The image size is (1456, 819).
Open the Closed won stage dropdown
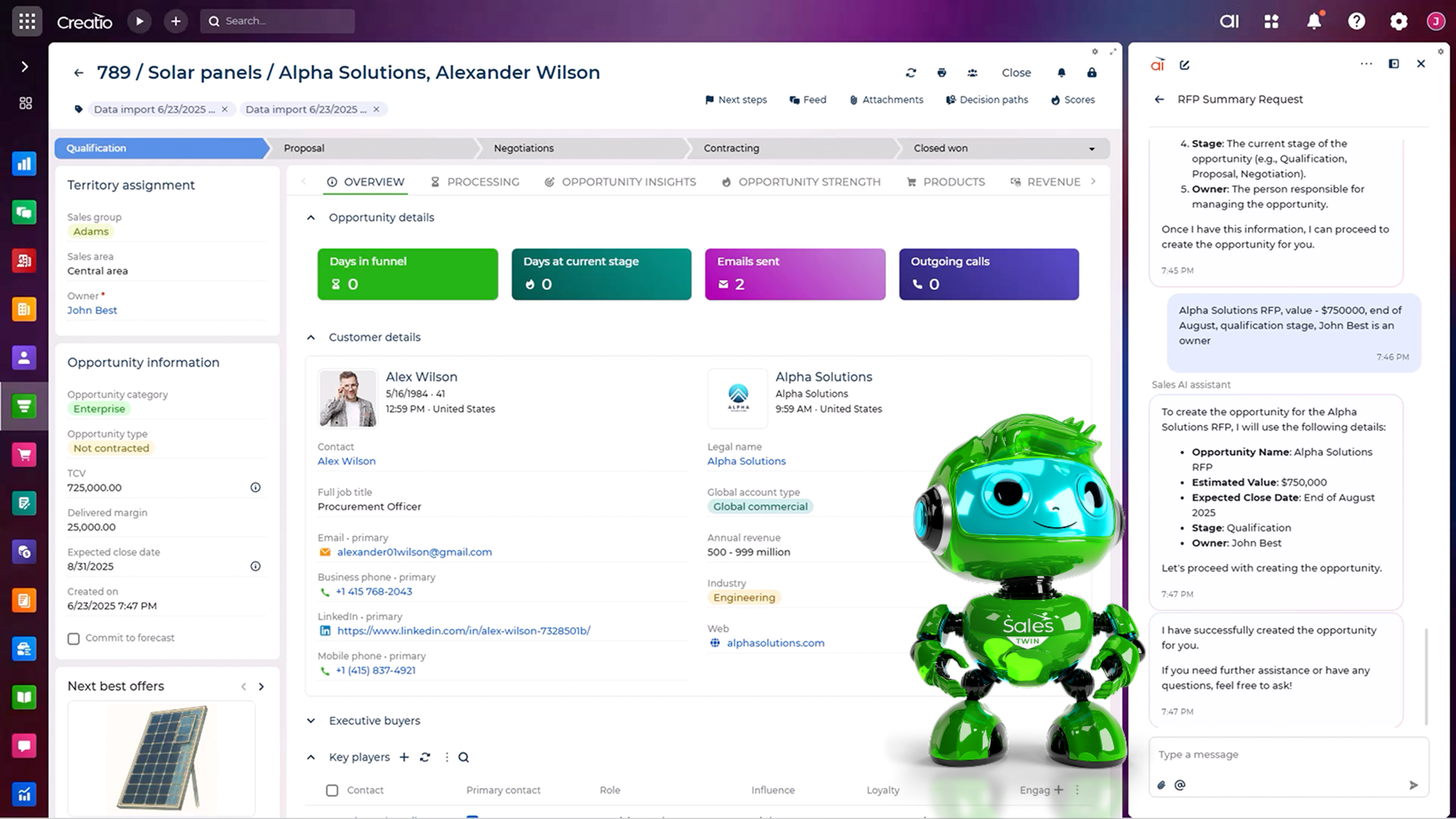pos(1093,148)
